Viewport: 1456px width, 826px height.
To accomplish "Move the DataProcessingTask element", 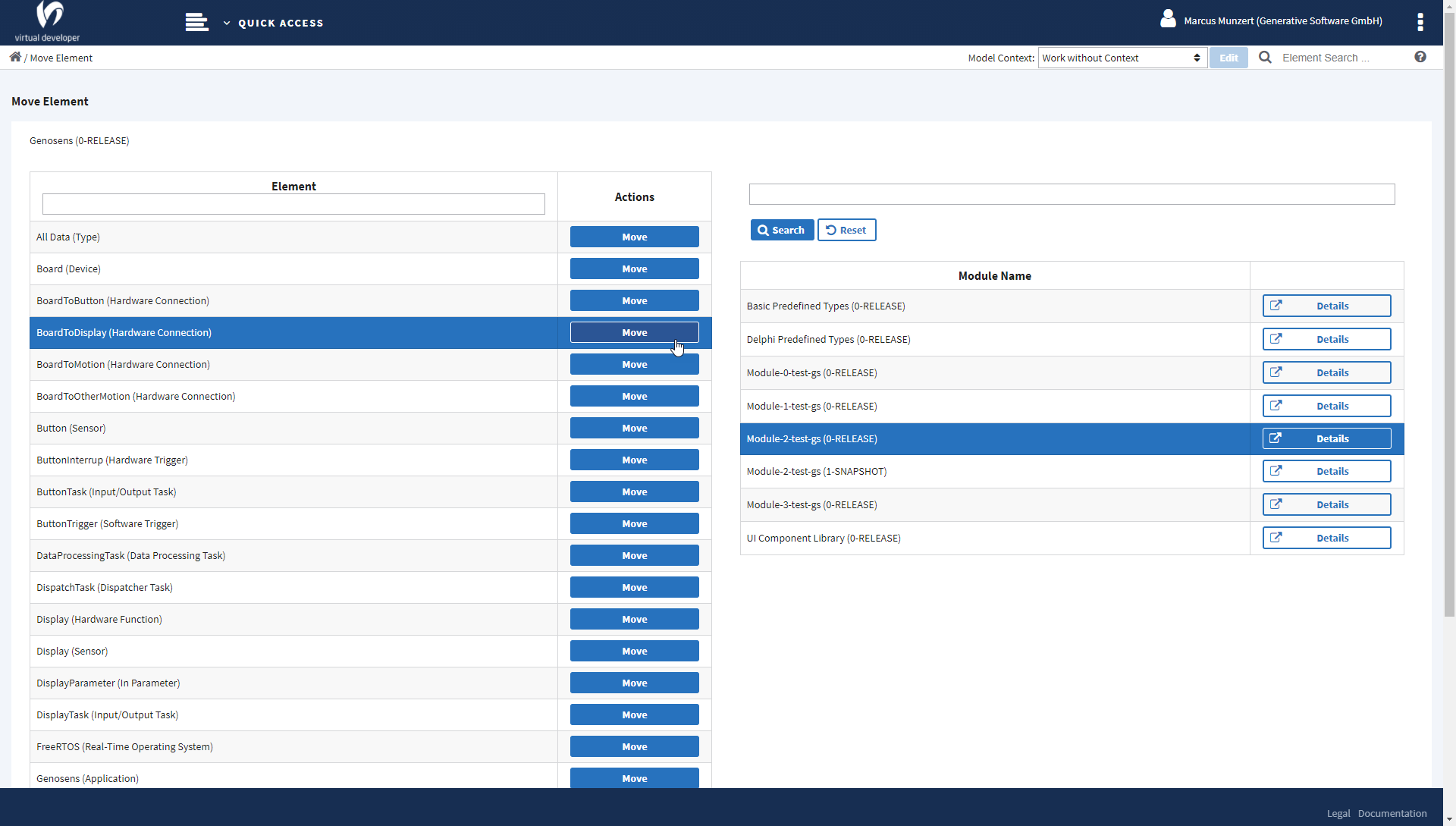I will pos(634,555).
